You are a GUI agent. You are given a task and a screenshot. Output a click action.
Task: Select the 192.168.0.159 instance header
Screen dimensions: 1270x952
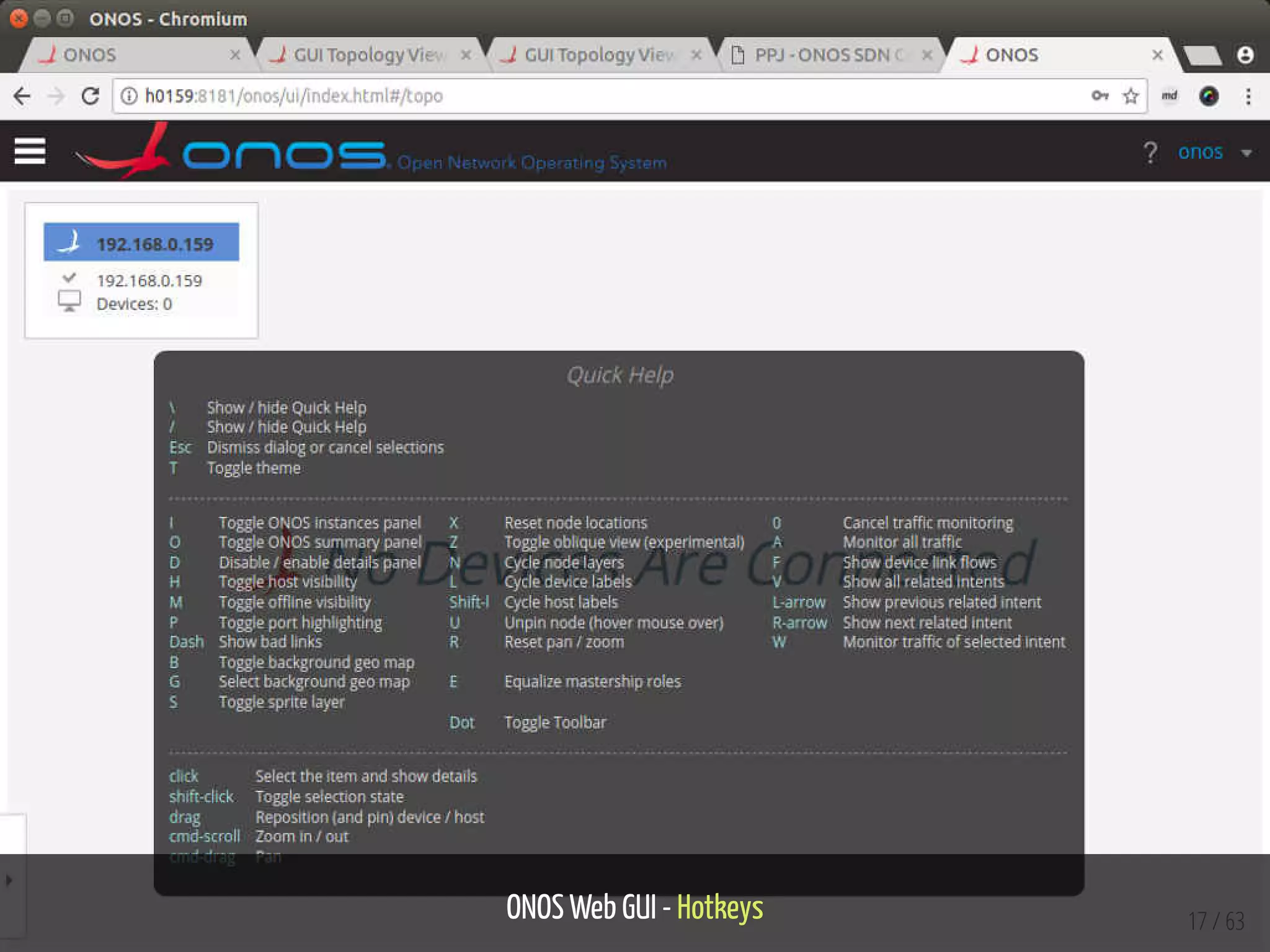pos(141,242)
